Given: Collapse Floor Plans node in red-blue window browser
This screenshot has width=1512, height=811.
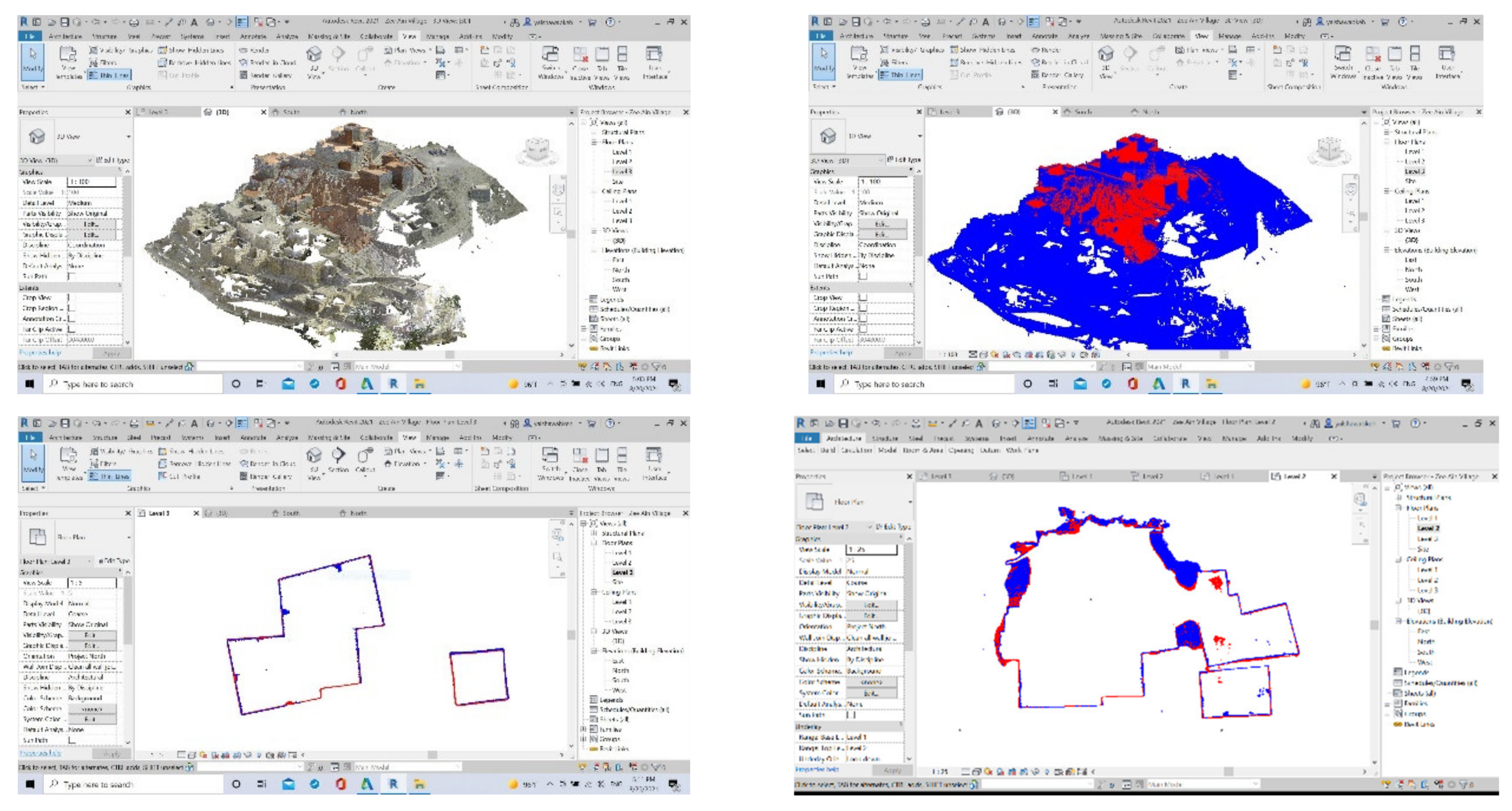Looking at the screenshot, I should 1388,142.
